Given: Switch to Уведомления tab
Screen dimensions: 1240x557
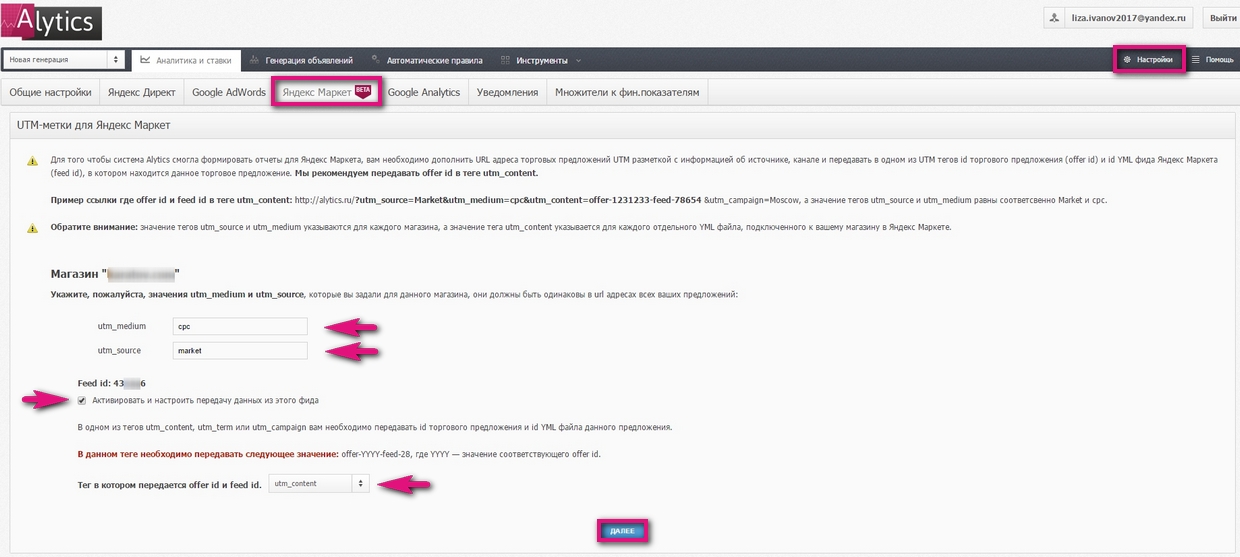Looking at the screenshot, I should coord(507,92).
